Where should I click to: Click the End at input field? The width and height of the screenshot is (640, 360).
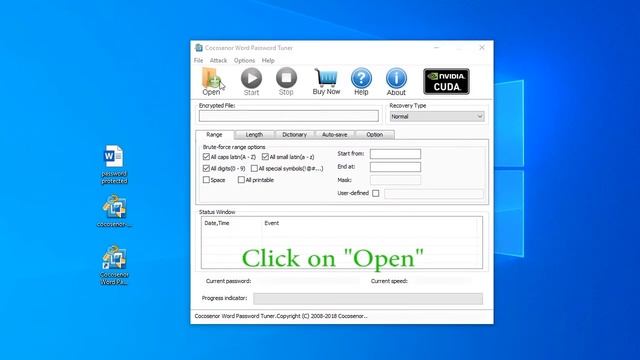click(x=395, y=167)
